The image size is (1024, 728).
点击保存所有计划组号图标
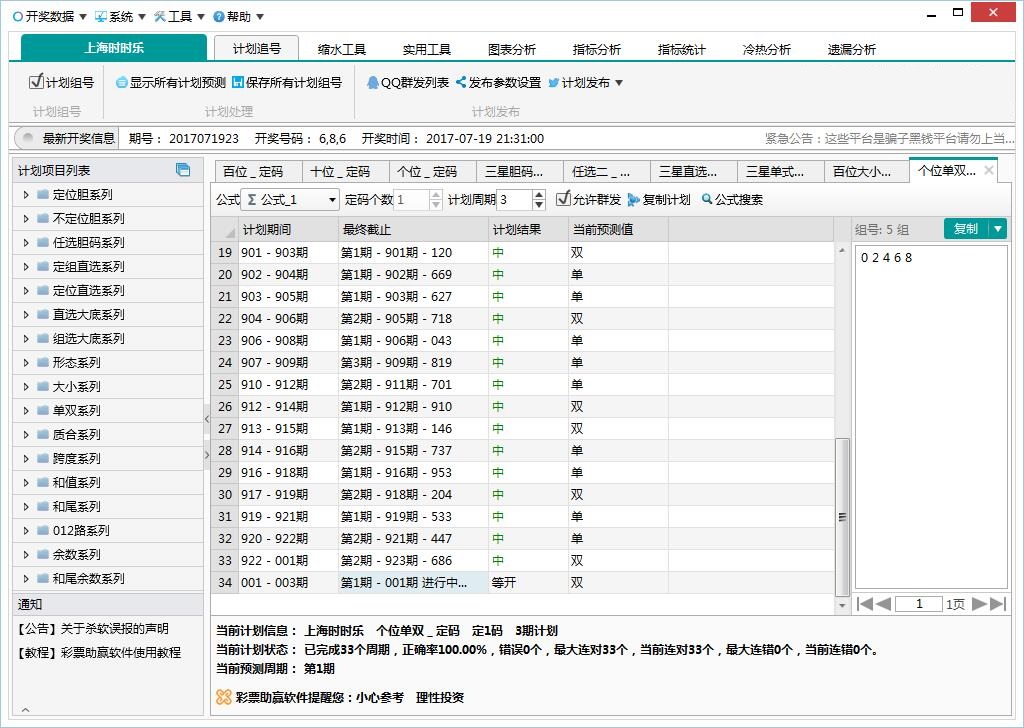click(x=237, y=82)
